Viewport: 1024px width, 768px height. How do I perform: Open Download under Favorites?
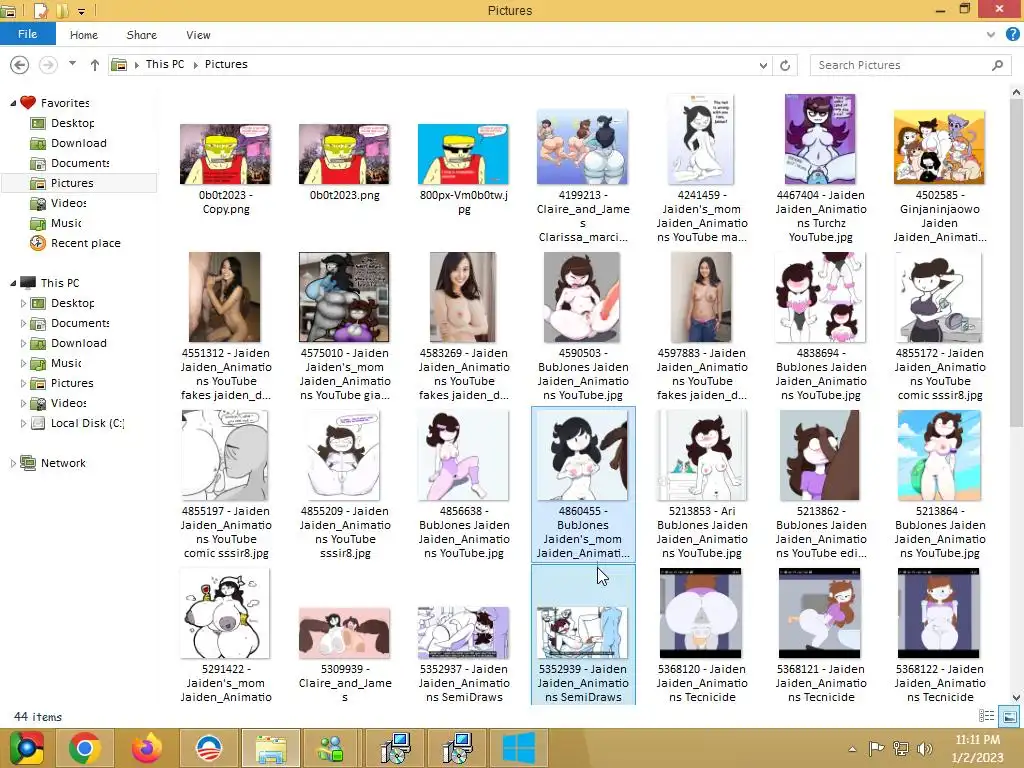pos(78,143)
